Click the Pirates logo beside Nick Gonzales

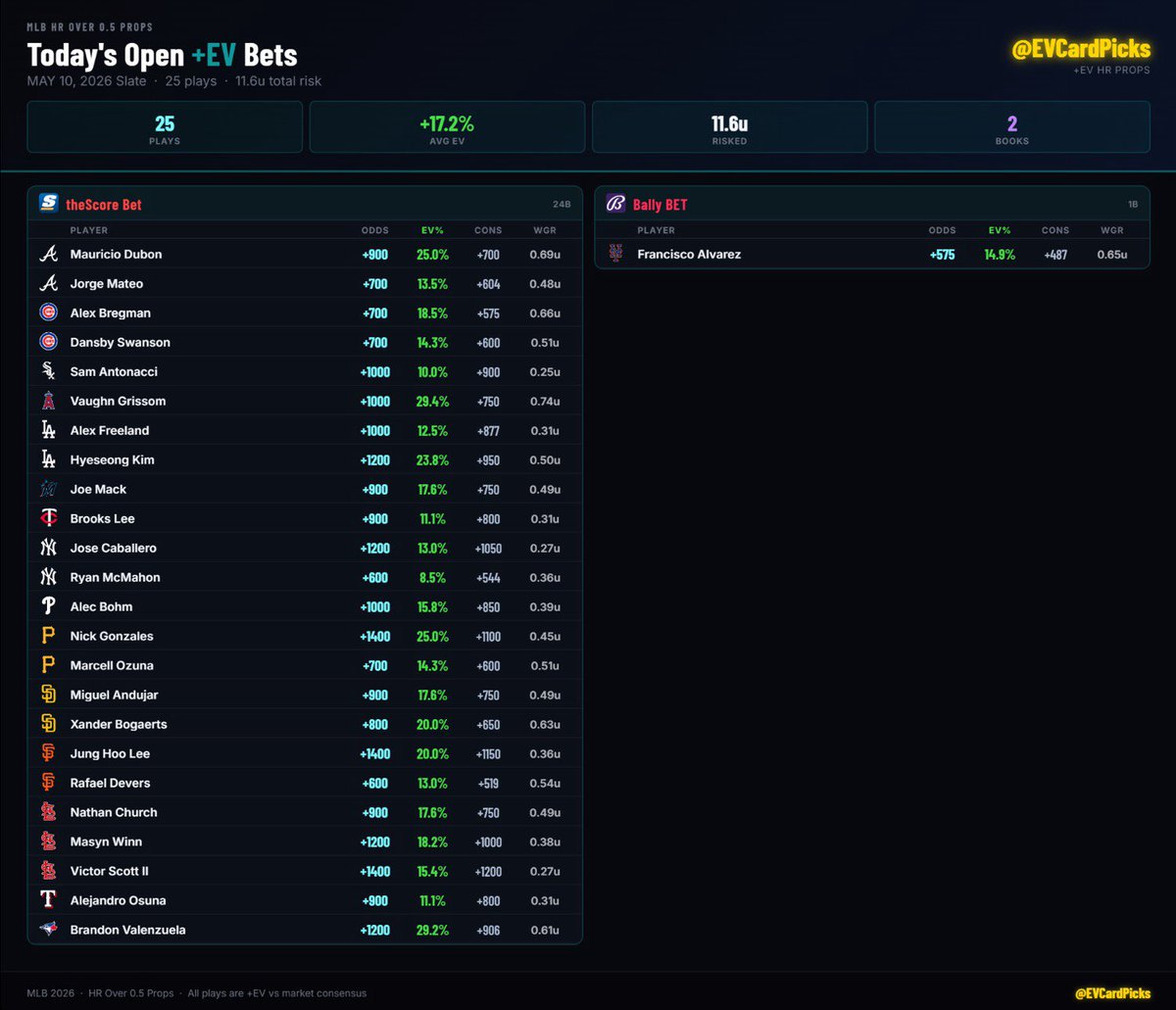pyautogui.click(x=48, y=636)
